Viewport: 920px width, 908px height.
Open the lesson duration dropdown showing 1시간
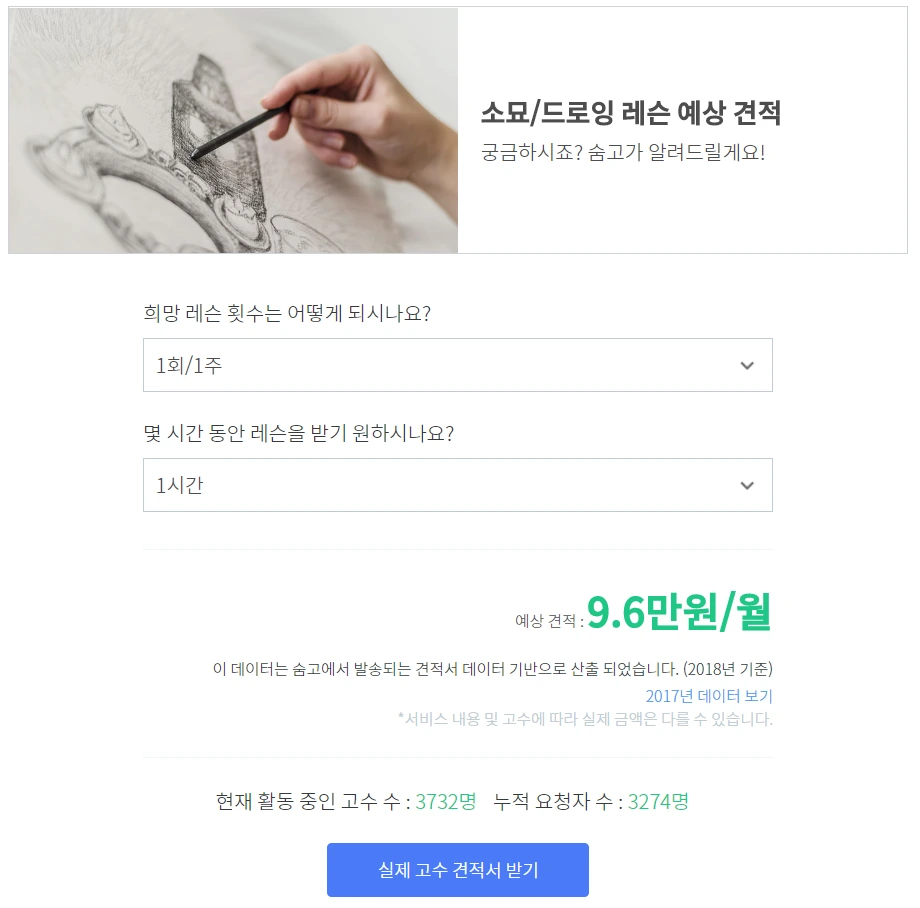(457, 484)
